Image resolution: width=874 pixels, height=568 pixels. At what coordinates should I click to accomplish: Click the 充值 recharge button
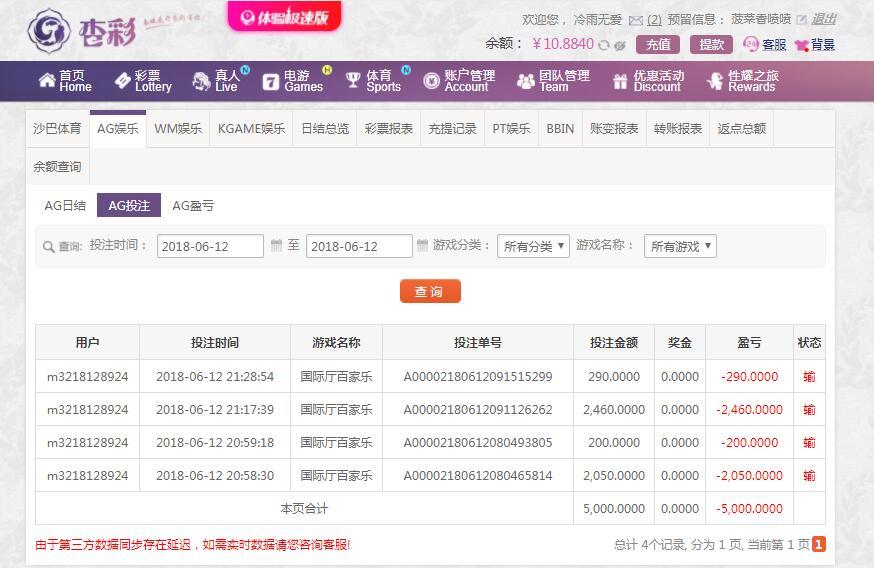658,45
